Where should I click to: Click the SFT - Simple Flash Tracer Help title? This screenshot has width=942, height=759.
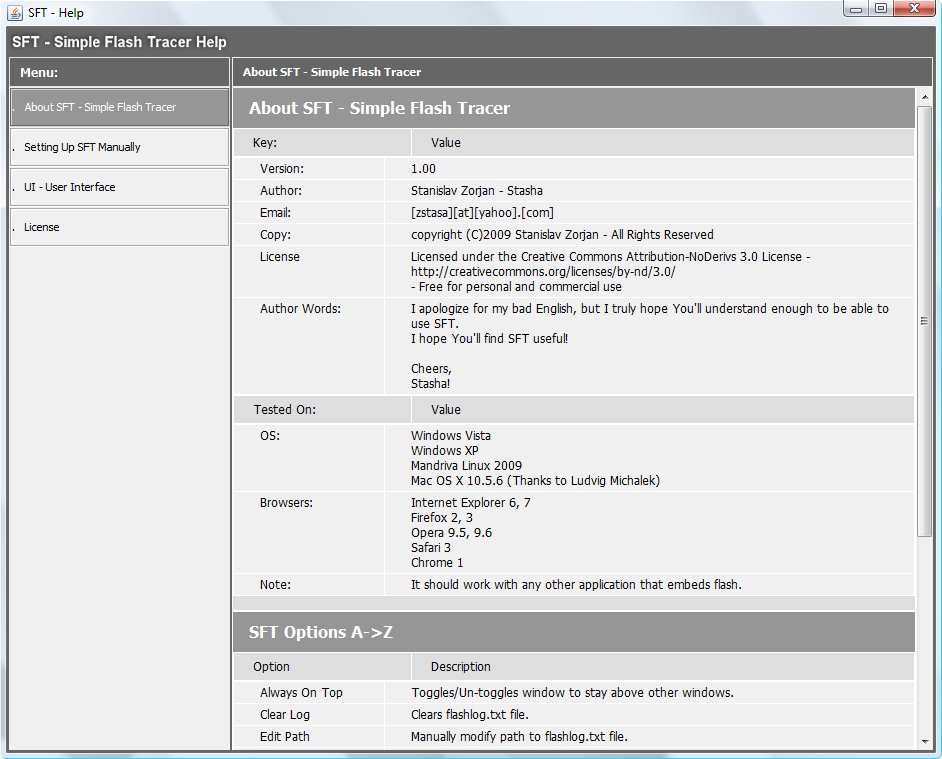[x=120, y=42]
